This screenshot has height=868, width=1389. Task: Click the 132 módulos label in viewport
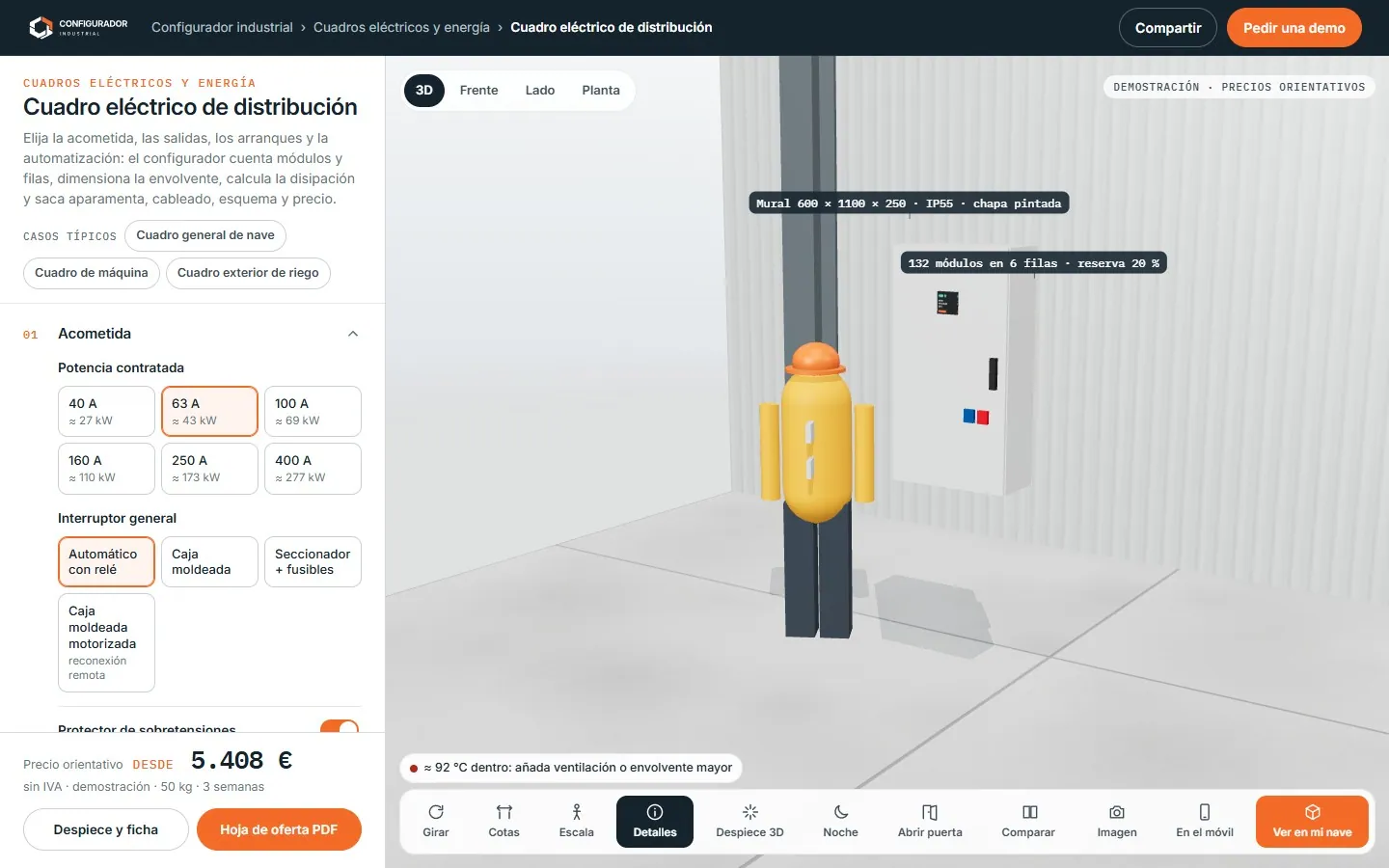click(x=1034, y=263)
